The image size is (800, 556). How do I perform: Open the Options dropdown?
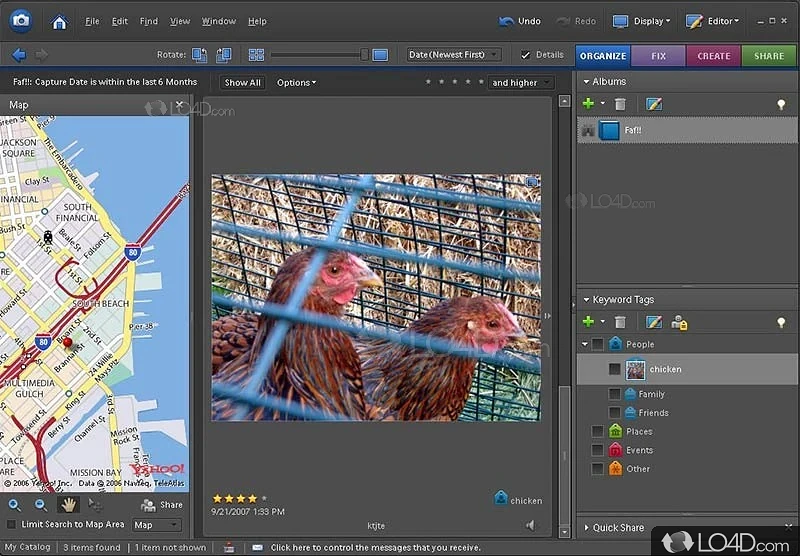point(296,83)
